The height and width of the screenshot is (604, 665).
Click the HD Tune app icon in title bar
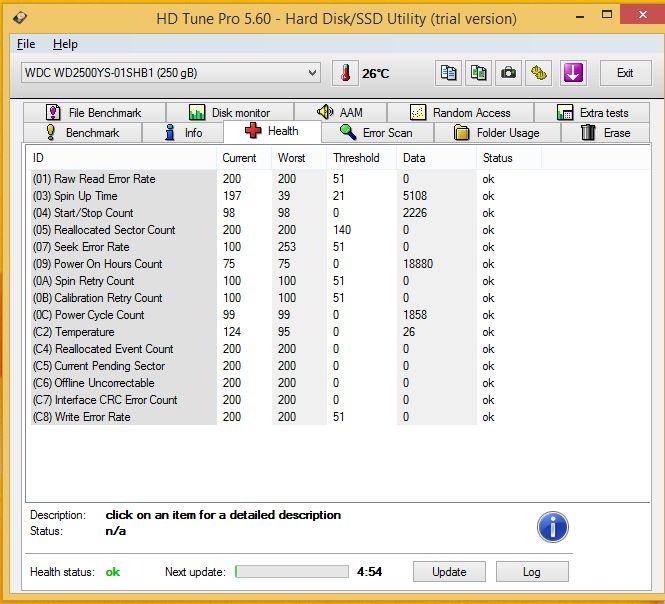pyautogui.click(x=20, y=18)
